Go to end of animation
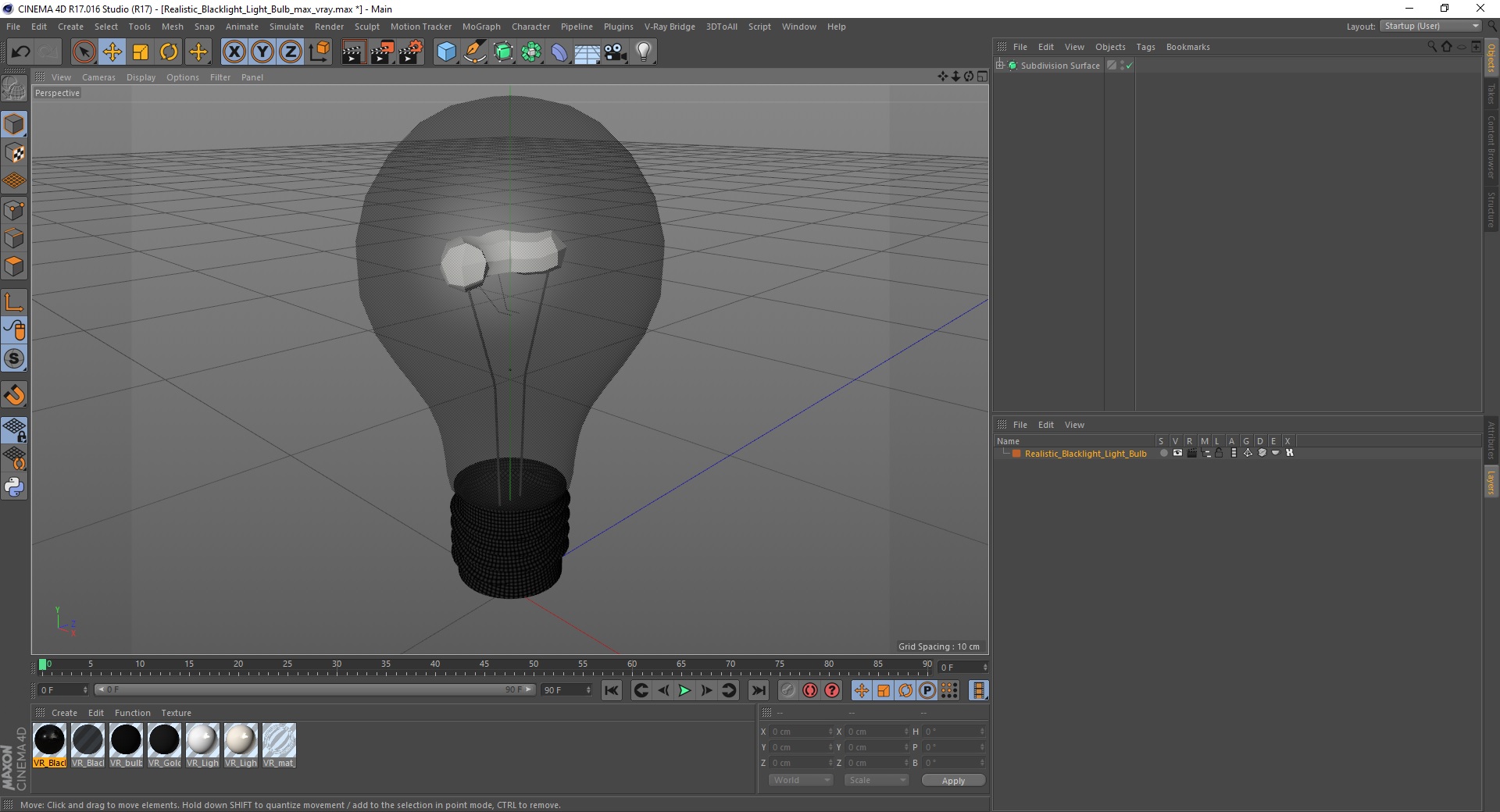Image resolution: width=1500 pixels, height=812 pixels. [758, 690]
